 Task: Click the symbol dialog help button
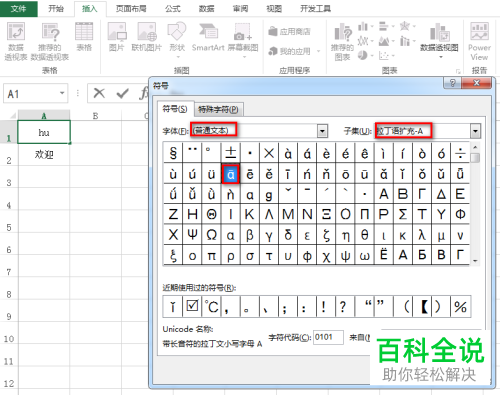point(452,83)
